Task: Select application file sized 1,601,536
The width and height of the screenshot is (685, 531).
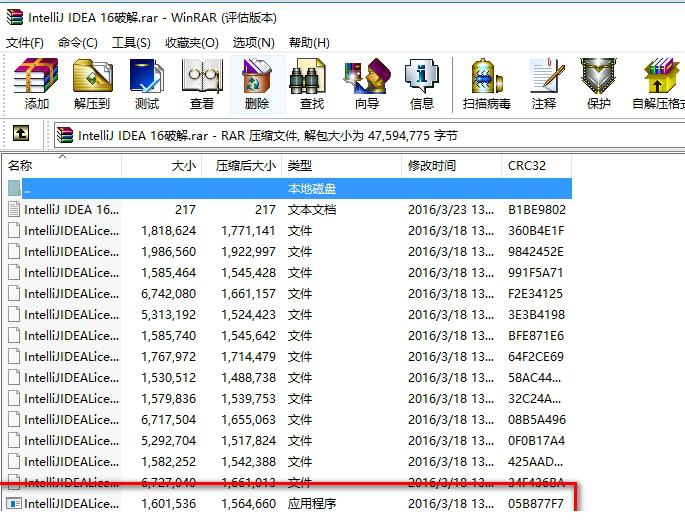Action: click(289, 503)
